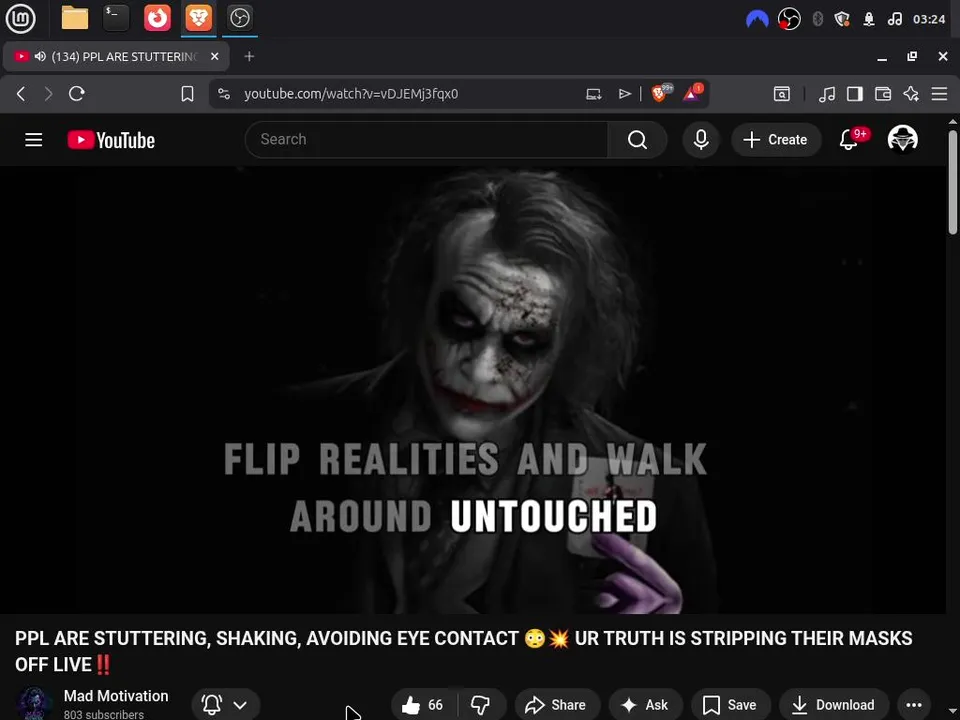960x720 pixels.
Task: Select the PPL ARE STUTTERING tab
Action: 116,56
